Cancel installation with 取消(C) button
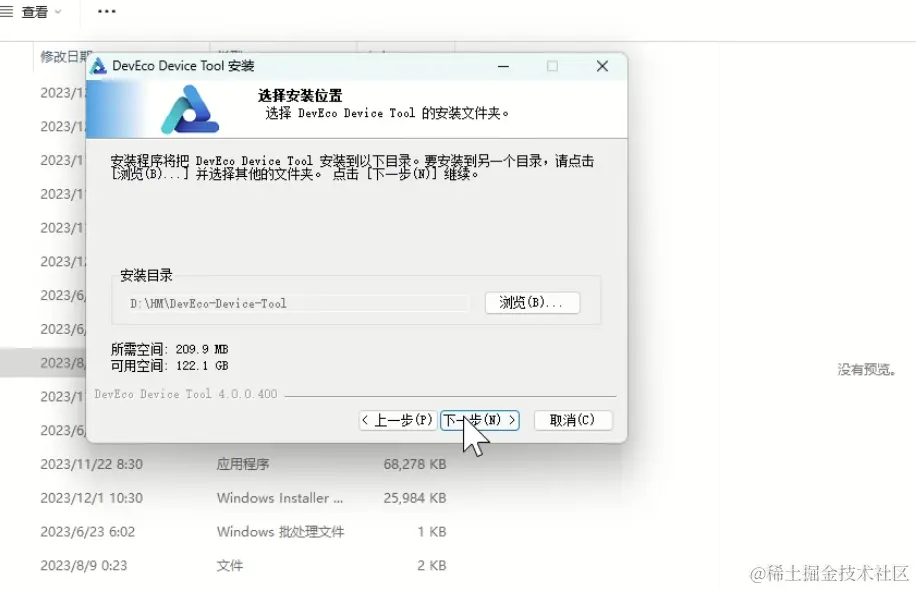 tap(573, 420)
